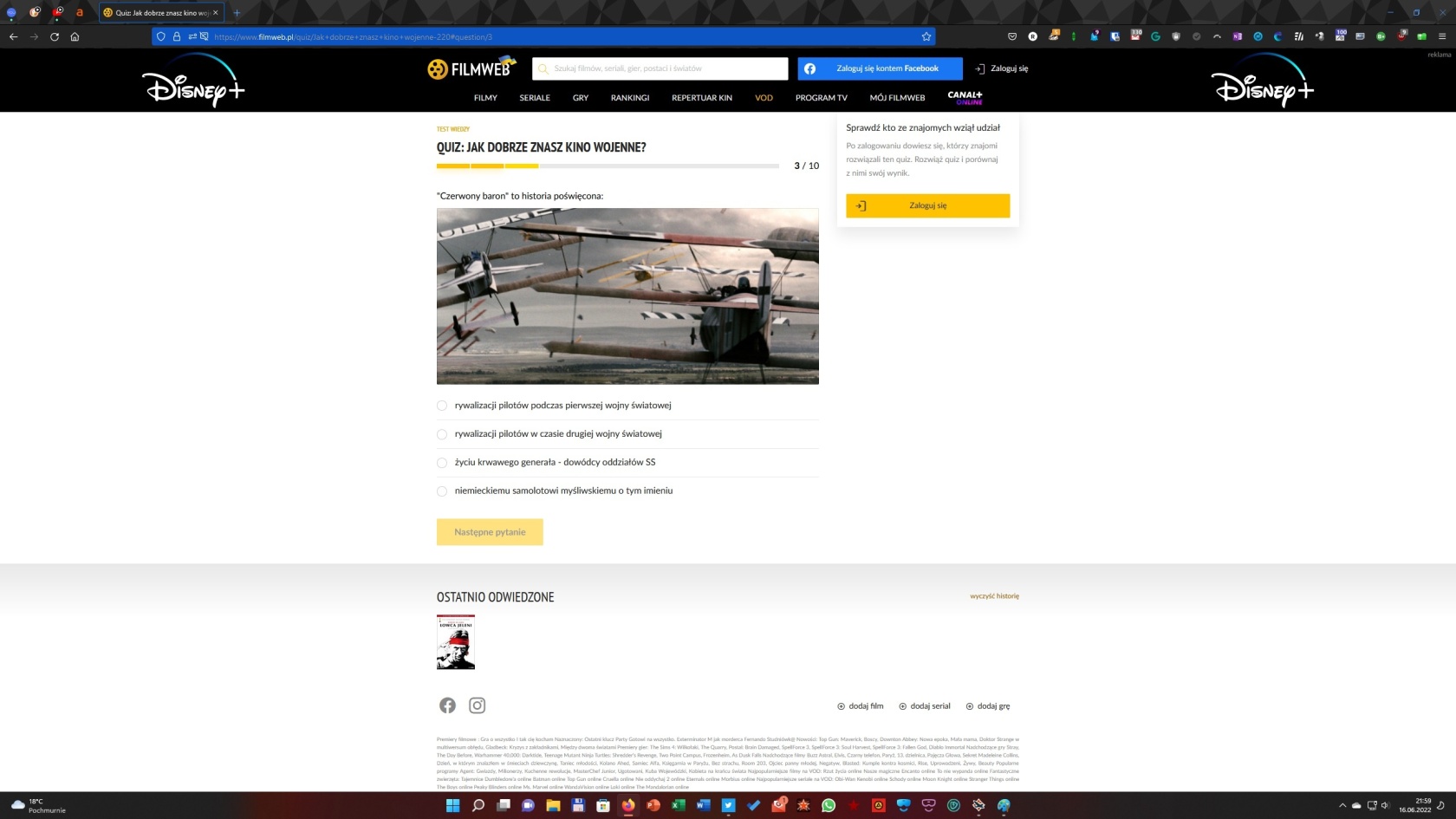Reload the page with the refresh icon
The width and height of the screenshot is (1456, 819).
[x=55, y=36]
